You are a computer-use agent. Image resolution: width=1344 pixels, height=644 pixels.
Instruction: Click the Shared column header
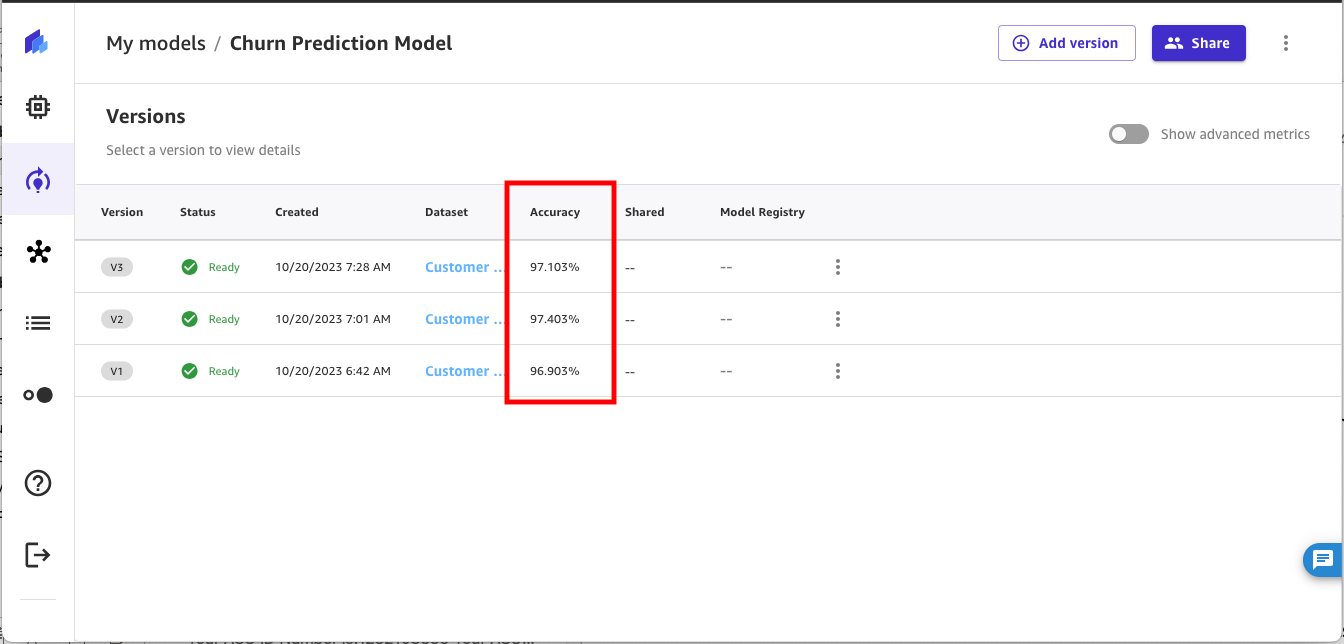tap(645, 212)
